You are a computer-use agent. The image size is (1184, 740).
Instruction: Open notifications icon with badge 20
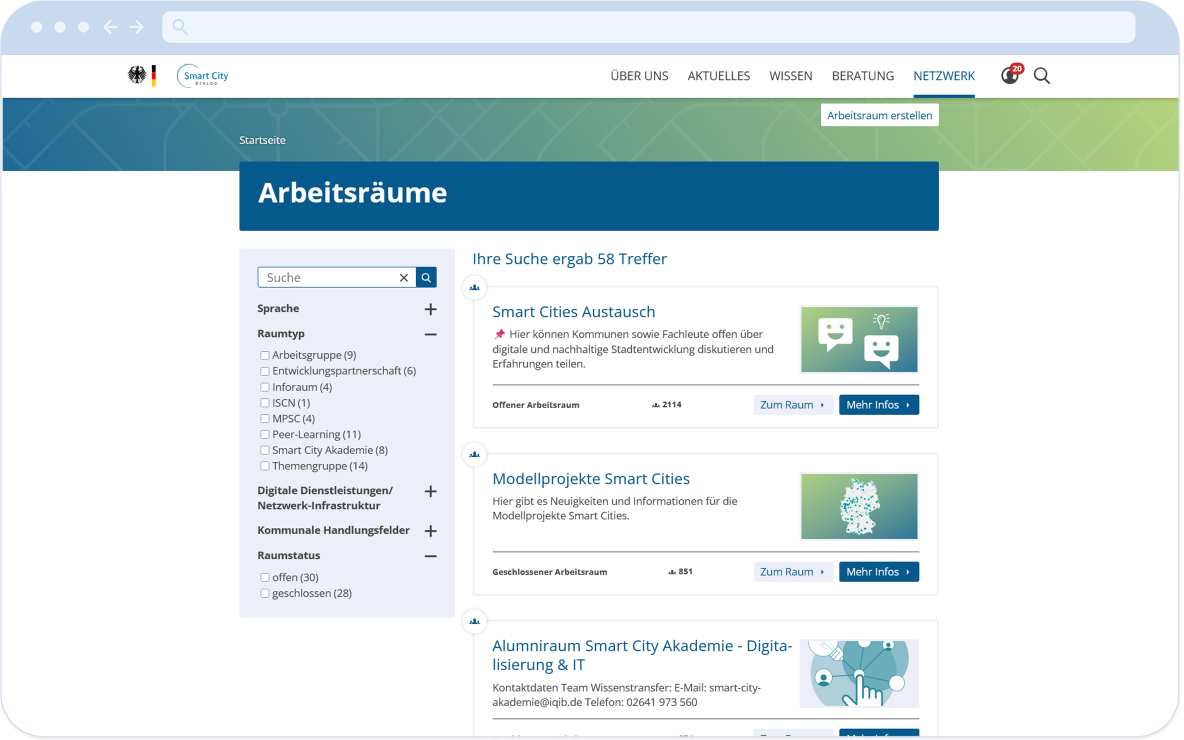pos(1010,75)
